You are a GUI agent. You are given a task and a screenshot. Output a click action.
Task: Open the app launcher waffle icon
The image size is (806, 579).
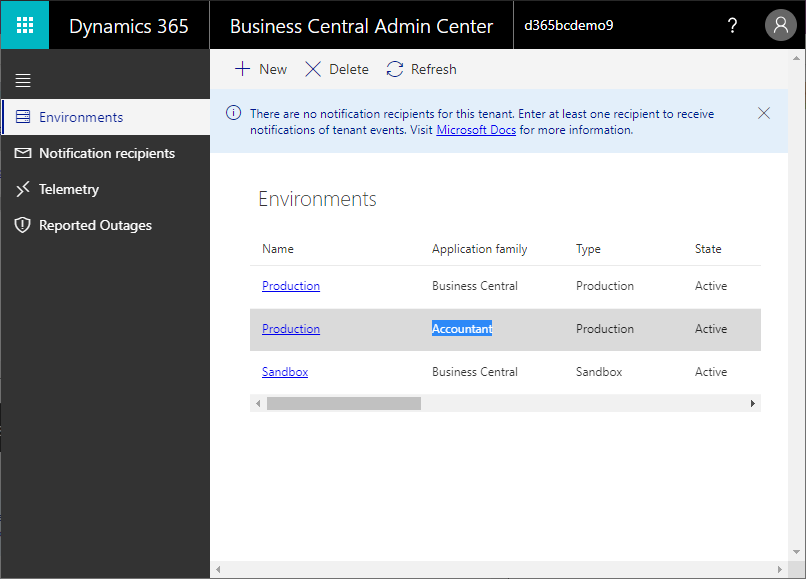click(x=25, y=25)
